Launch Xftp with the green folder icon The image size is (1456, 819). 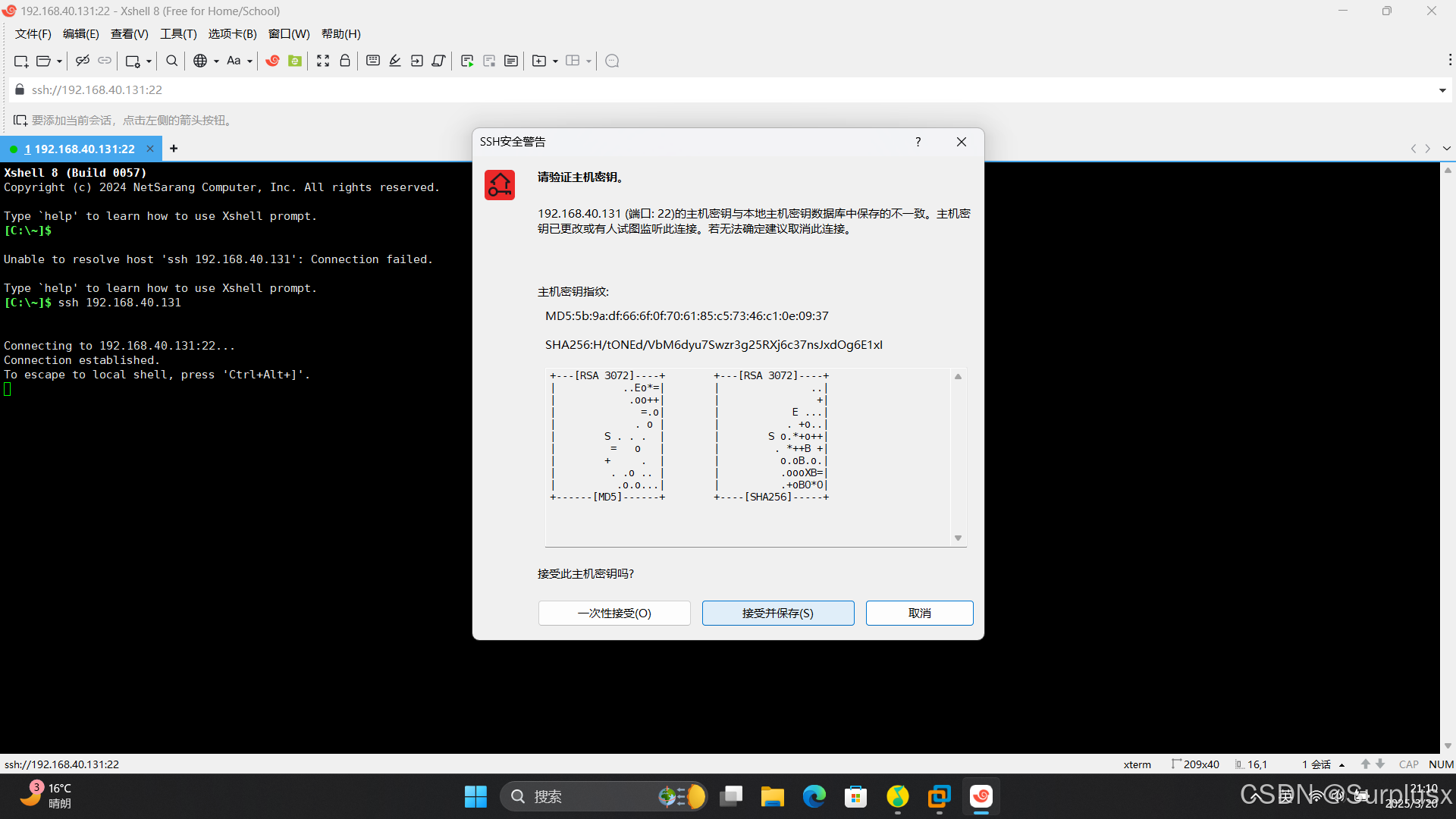[295, 61]
